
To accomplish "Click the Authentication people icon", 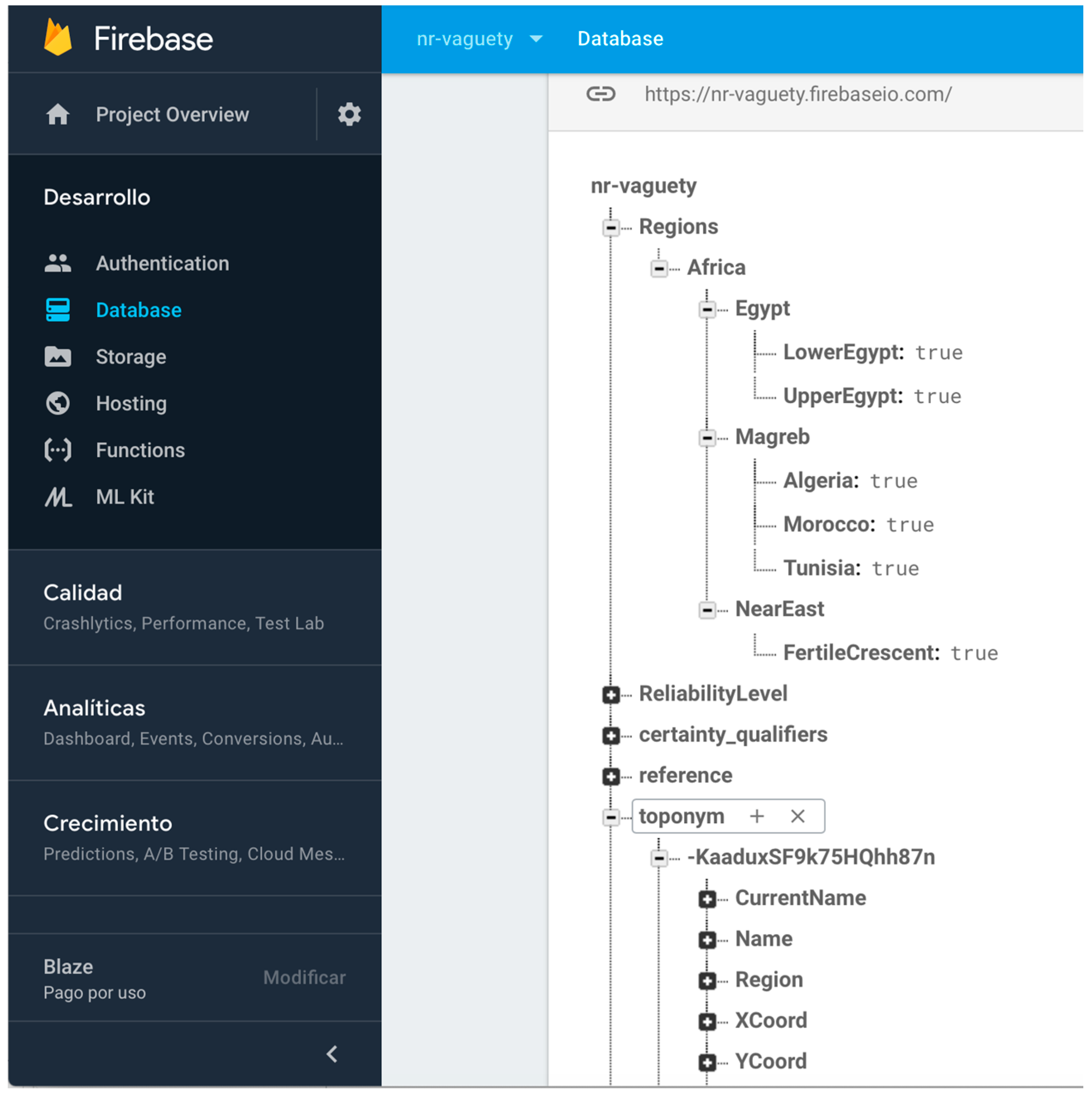I will [x=58, y=264].
